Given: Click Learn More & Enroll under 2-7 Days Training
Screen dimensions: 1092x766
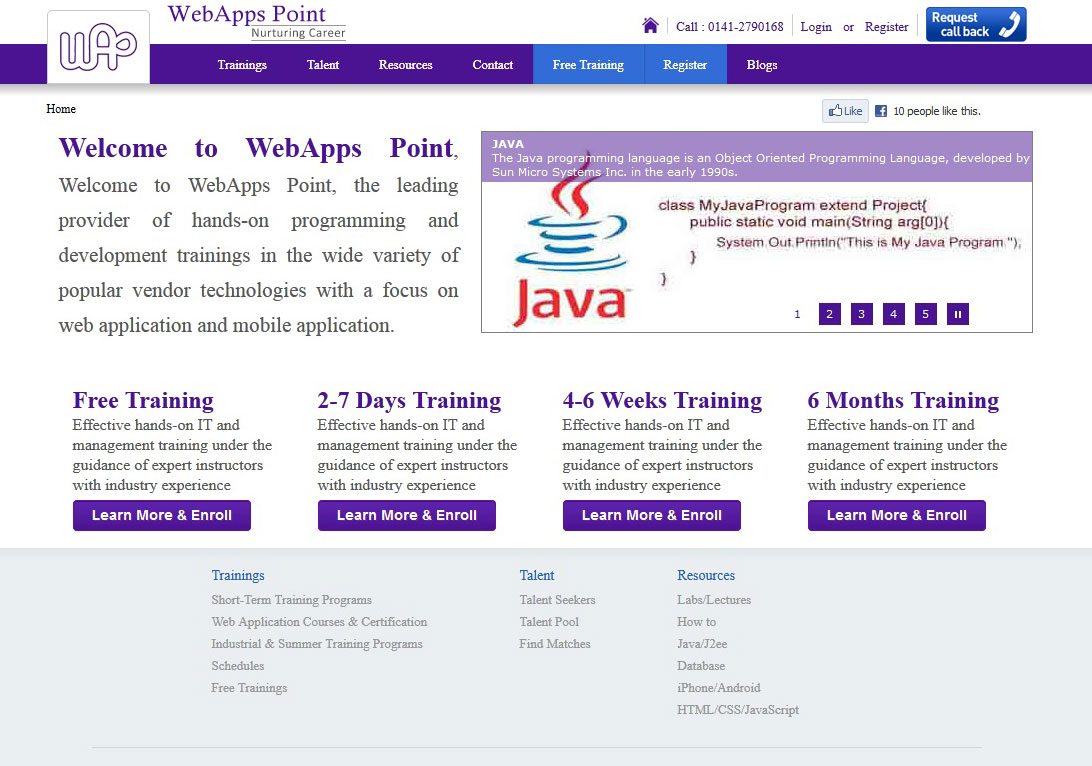Looking at the screenshot, I should [x=407, y=515].
